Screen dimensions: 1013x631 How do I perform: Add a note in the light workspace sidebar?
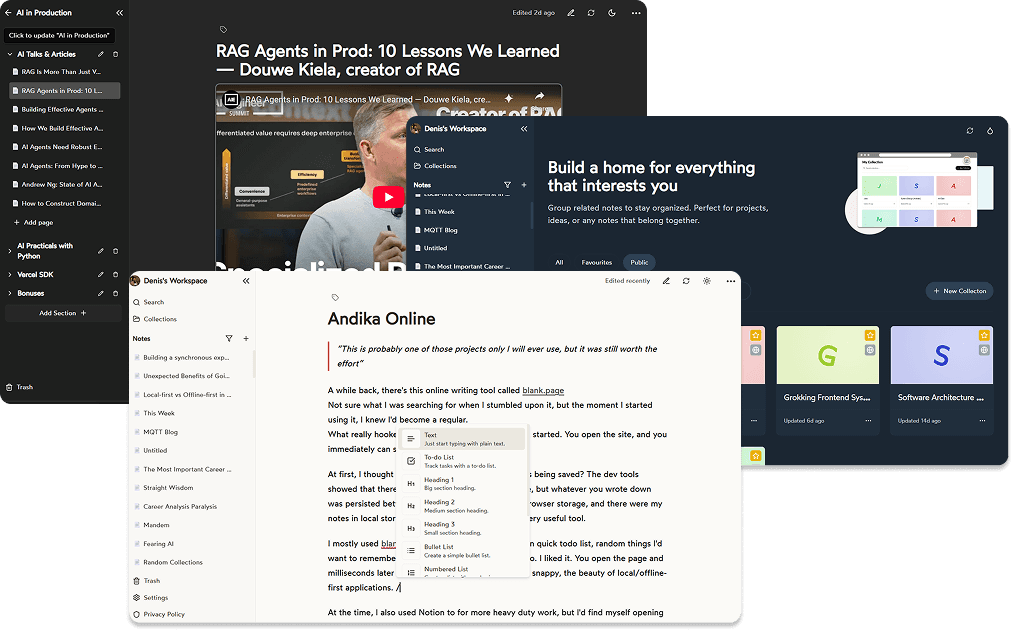246,339
